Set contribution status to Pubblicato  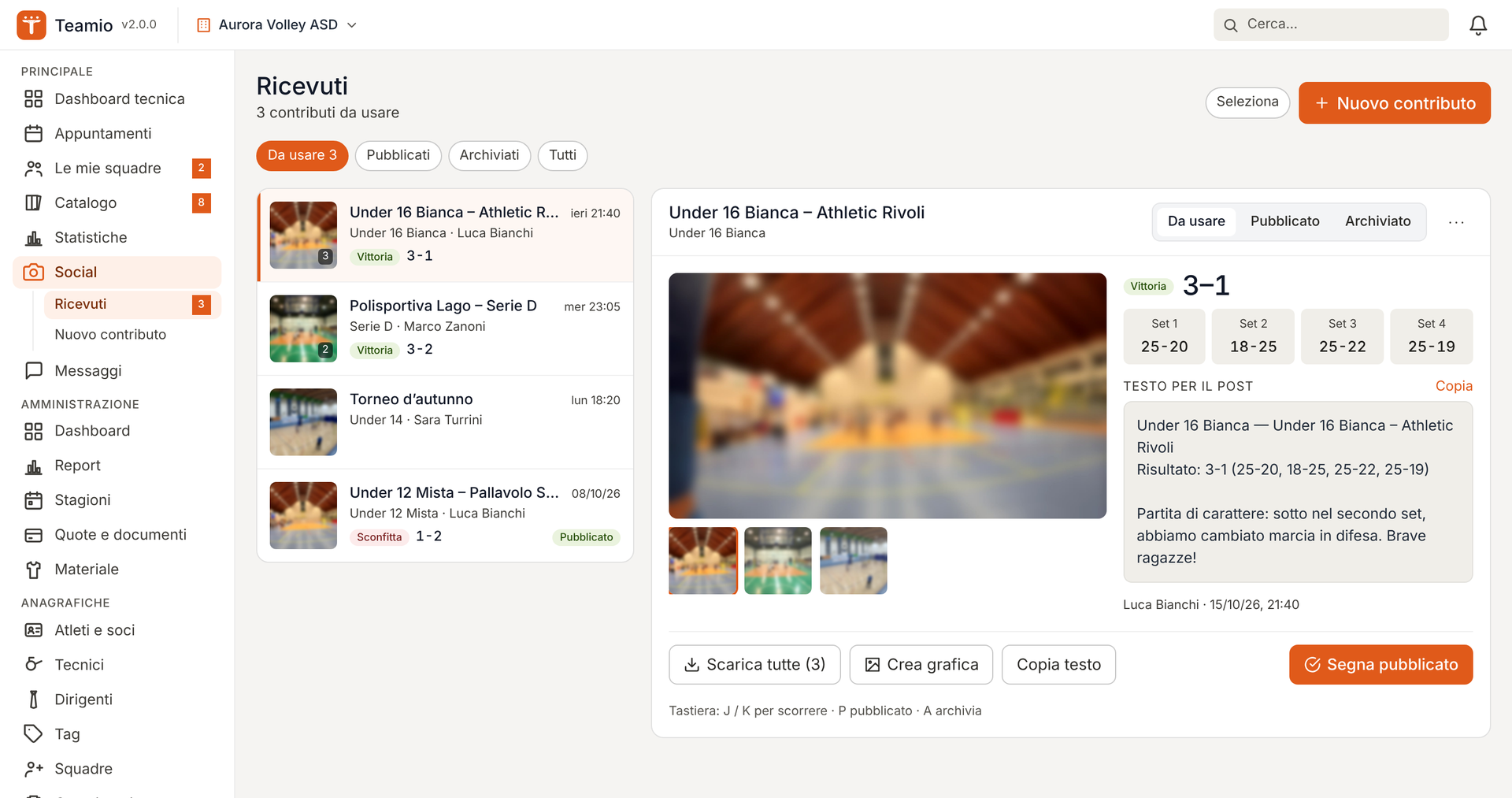(1284, 221)
